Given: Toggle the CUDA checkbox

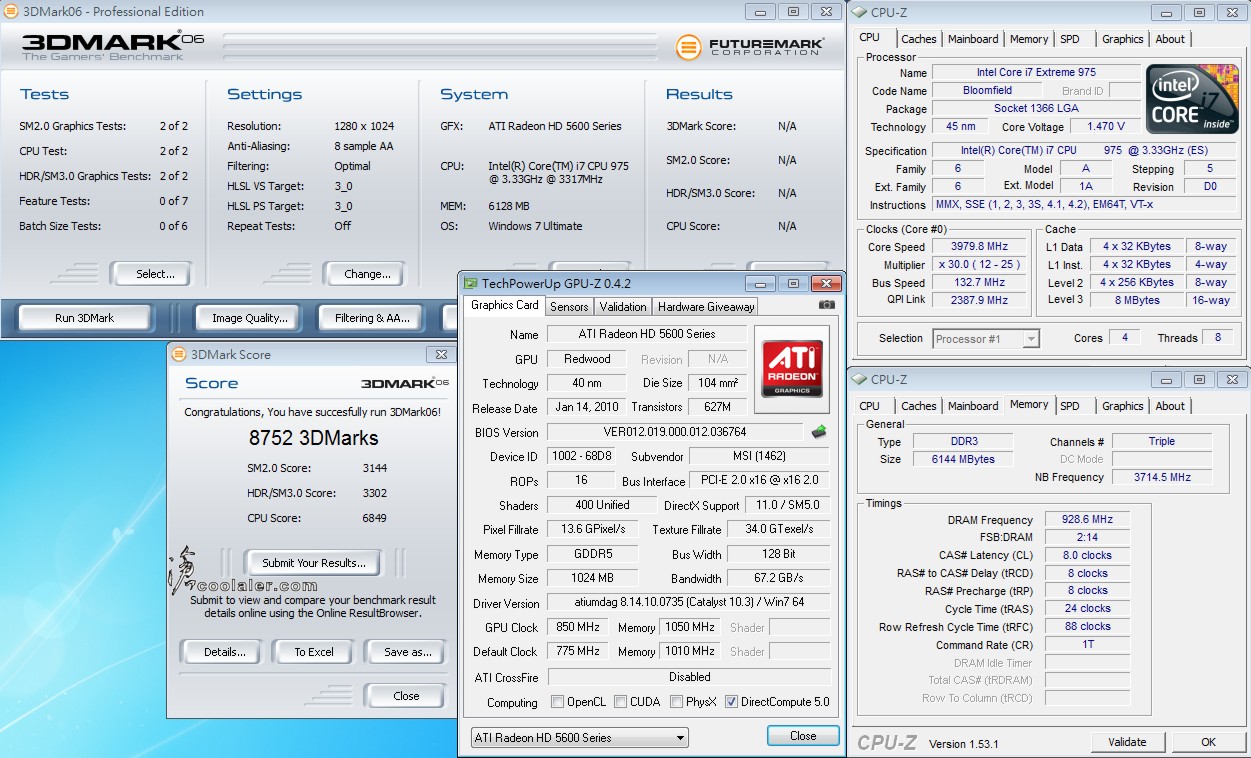Looking at the screenshot, I should tap(620, 702).
